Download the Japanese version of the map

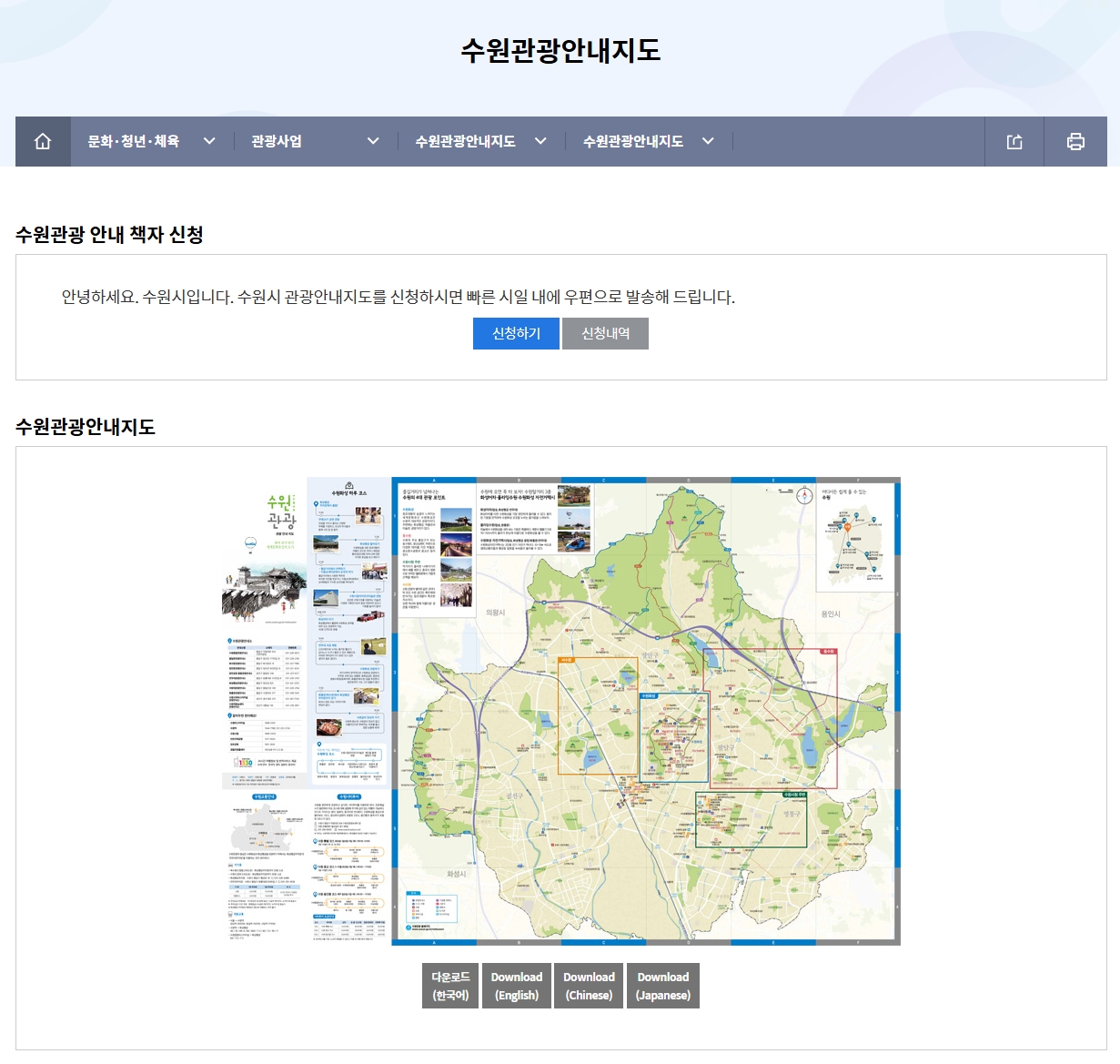click(x=662, y=986)
